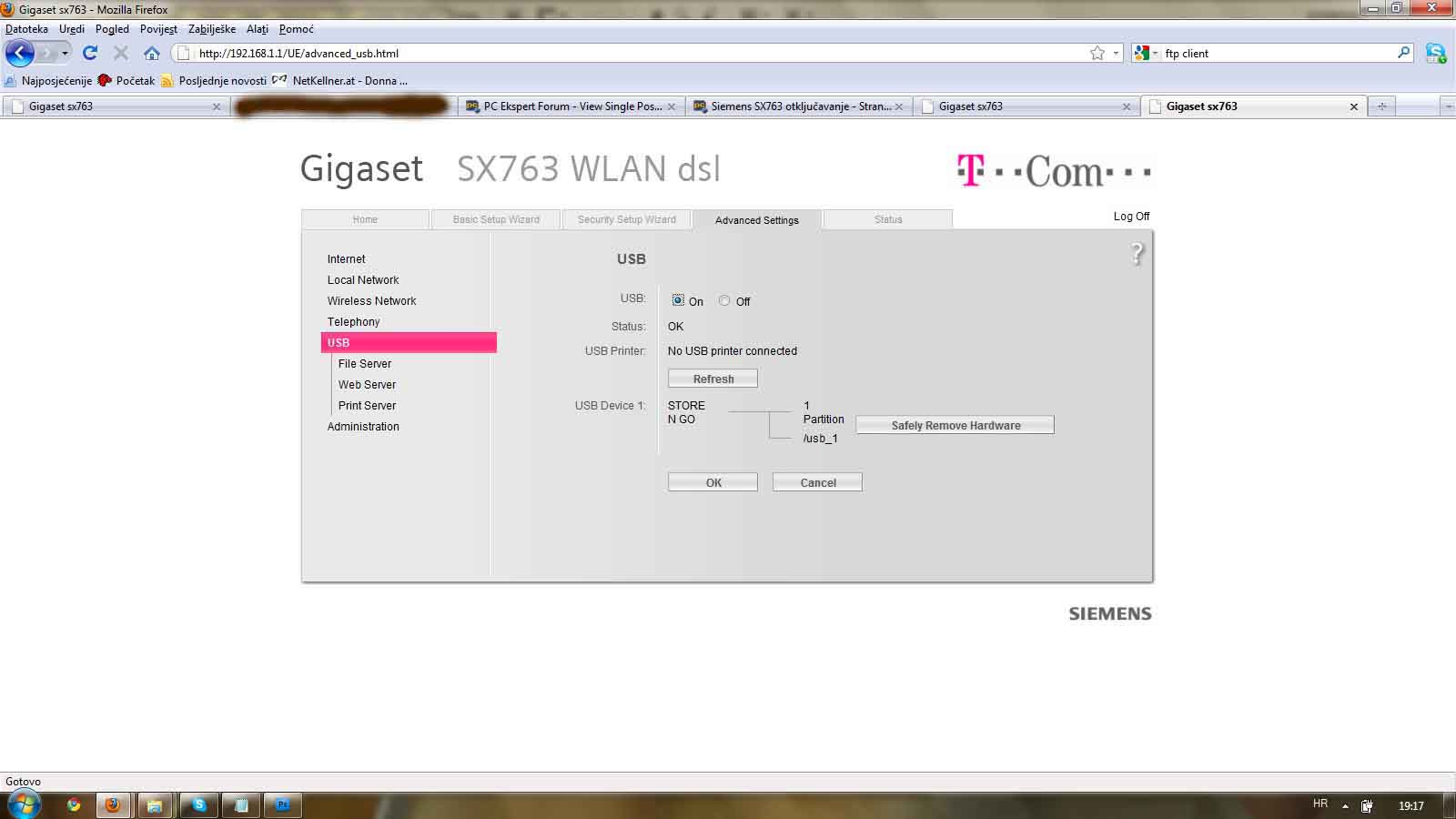Open File Server under USB
This screenshot has width=1456, height=819.
tap(365, 364)
